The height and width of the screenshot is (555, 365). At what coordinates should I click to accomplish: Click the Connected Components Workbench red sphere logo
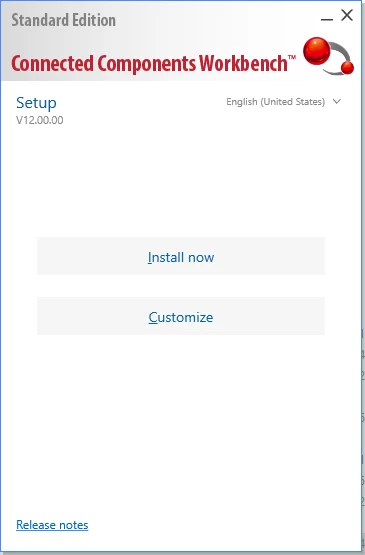pyautogui.click(x=328, y=56)
